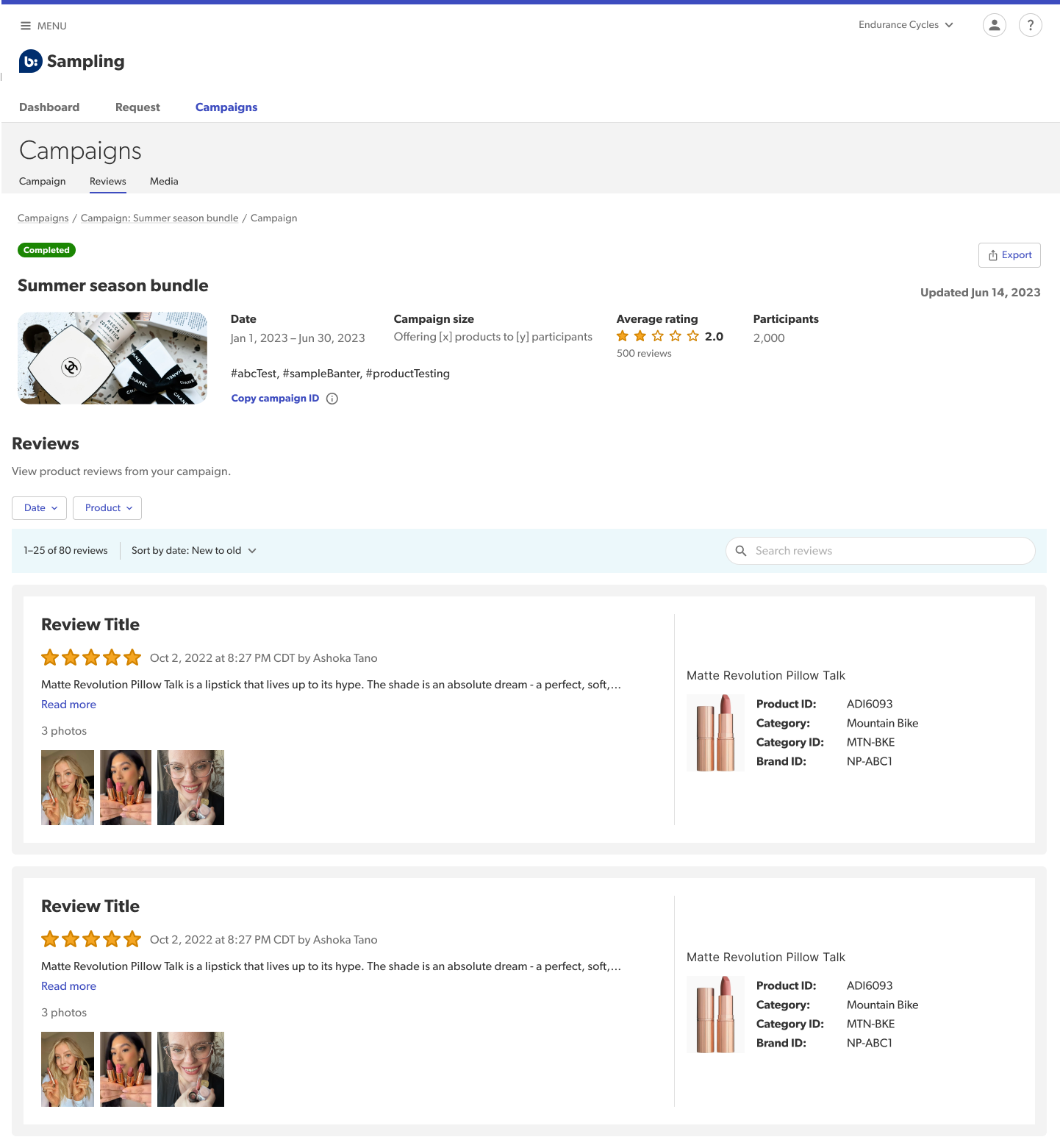Open the user account profile icon
This screenshot has height=1148, width=1060.
(x=994, y=25)
